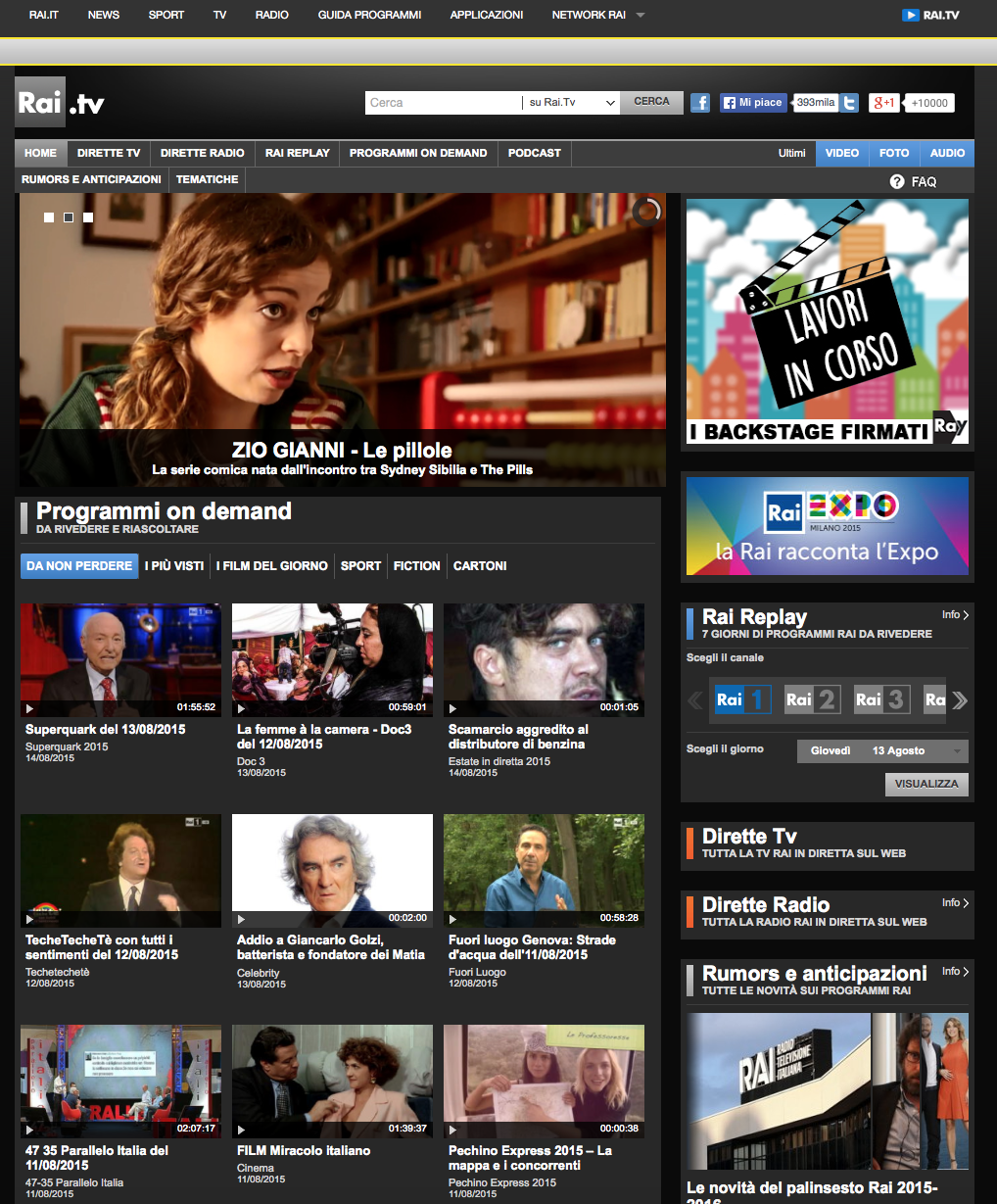
Task: Play Addio a Giancarlo Golzi video
Action: pyautogui.click(x=332, y=871)
